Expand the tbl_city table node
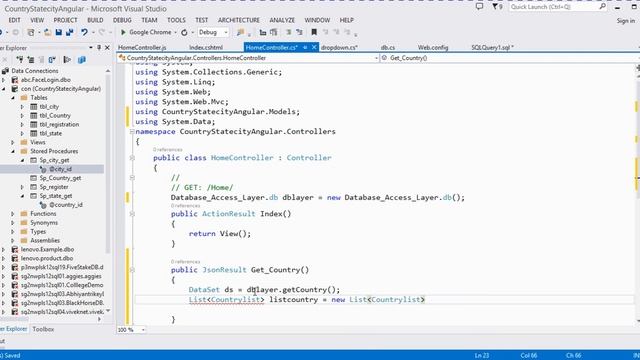 tap(22, 107)
